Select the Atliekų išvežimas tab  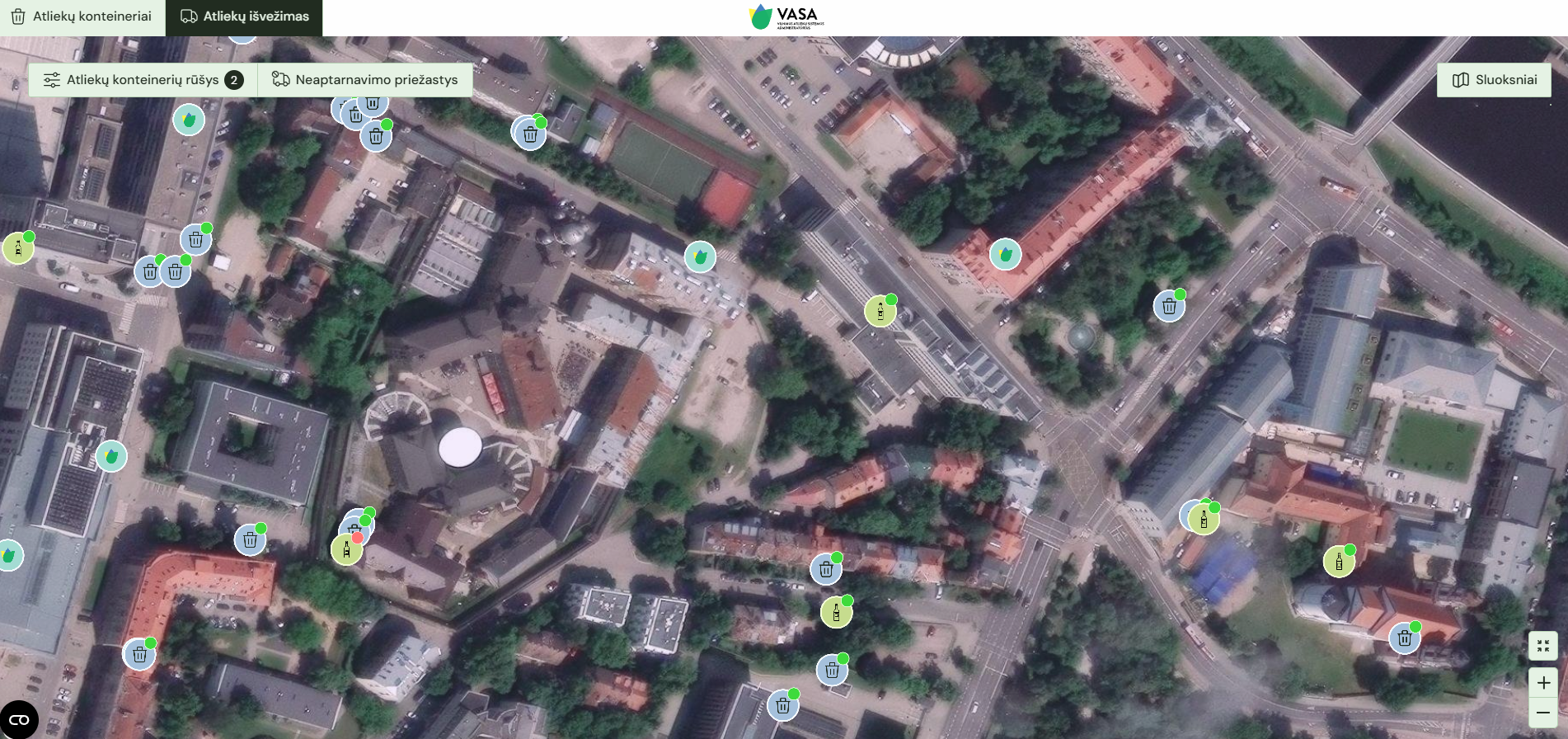coord(244,16)
